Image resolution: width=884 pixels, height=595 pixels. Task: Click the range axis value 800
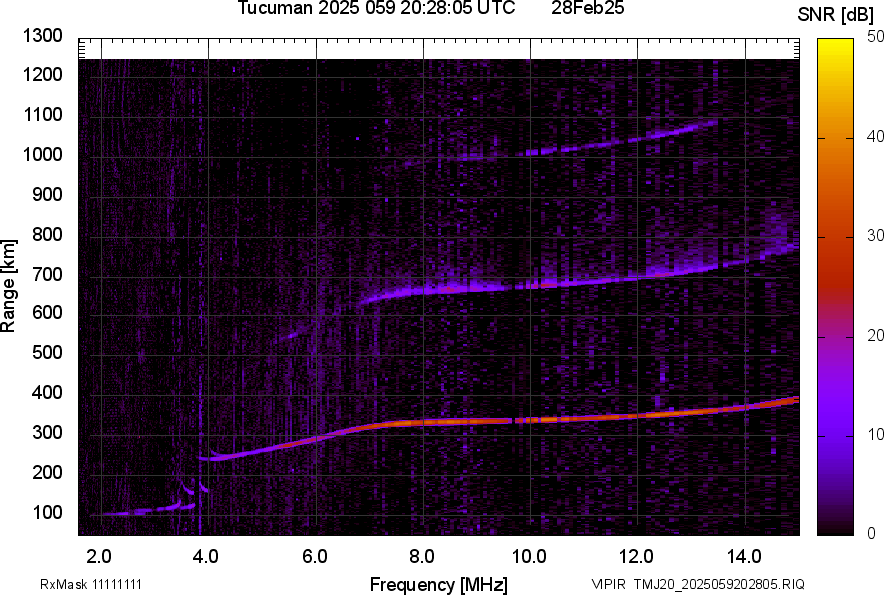(x=47, y=234)
